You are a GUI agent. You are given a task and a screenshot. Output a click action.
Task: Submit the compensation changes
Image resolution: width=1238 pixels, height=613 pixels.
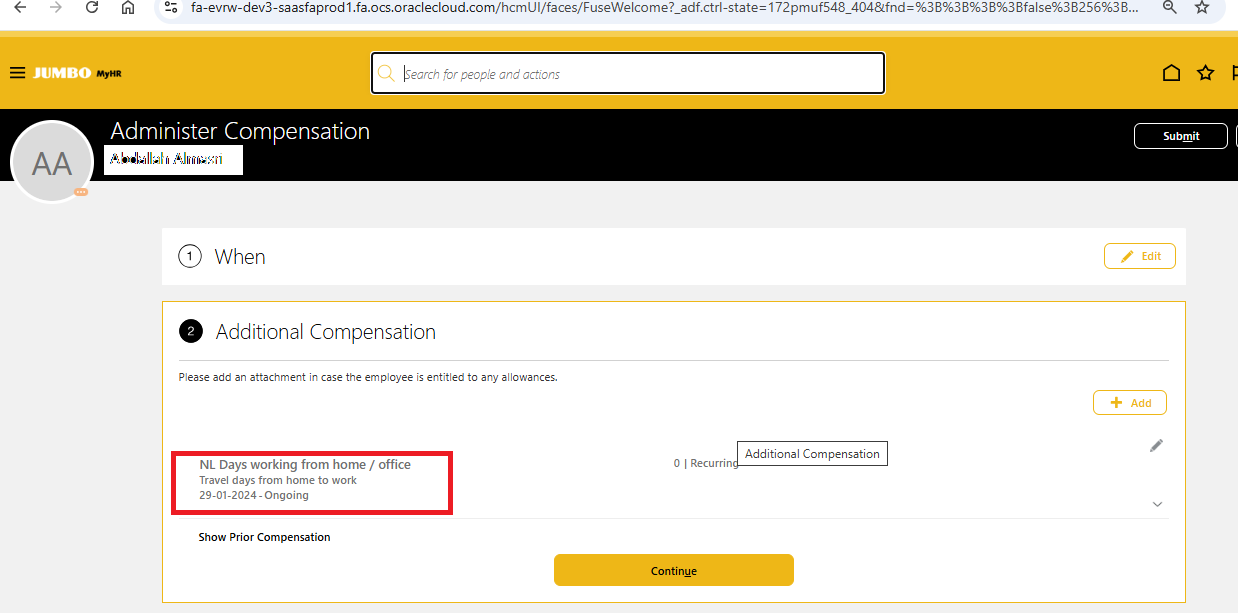[x=1181, y=136]
